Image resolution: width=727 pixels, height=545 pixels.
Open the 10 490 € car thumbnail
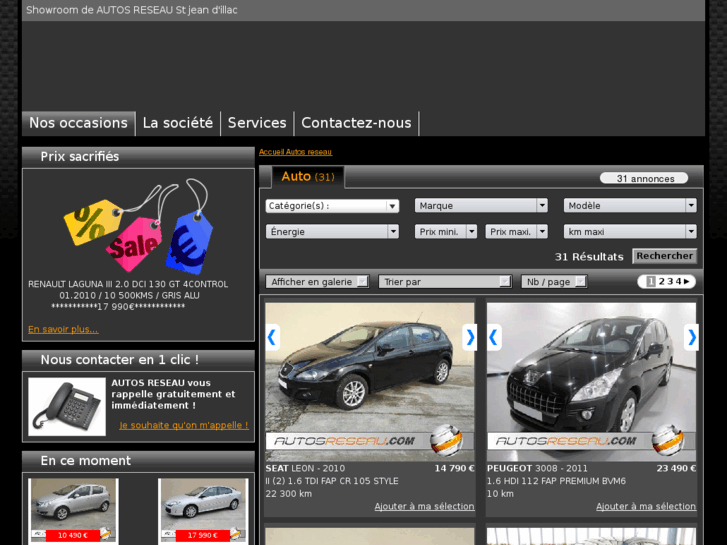click(x=73, y=510)
